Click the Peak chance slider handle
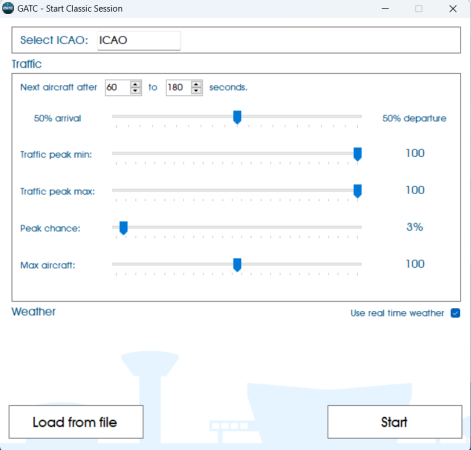471x450 pixels. point(123,228)
